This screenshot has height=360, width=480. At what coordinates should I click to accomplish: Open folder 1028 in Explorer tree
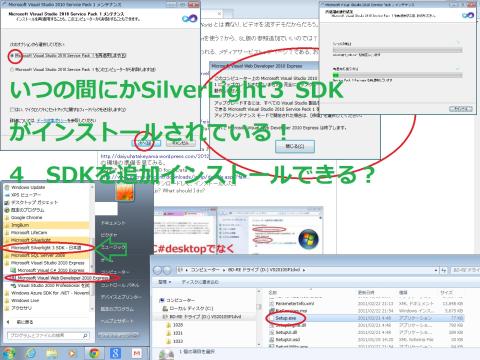[x=174, y=325]
